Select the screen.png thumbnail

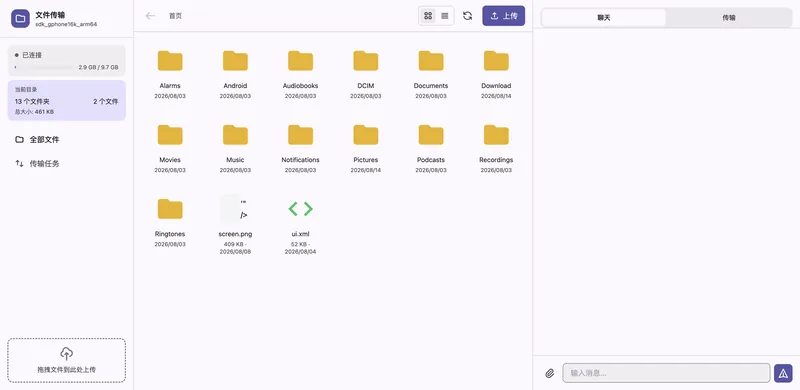click(x=235, y=209)
